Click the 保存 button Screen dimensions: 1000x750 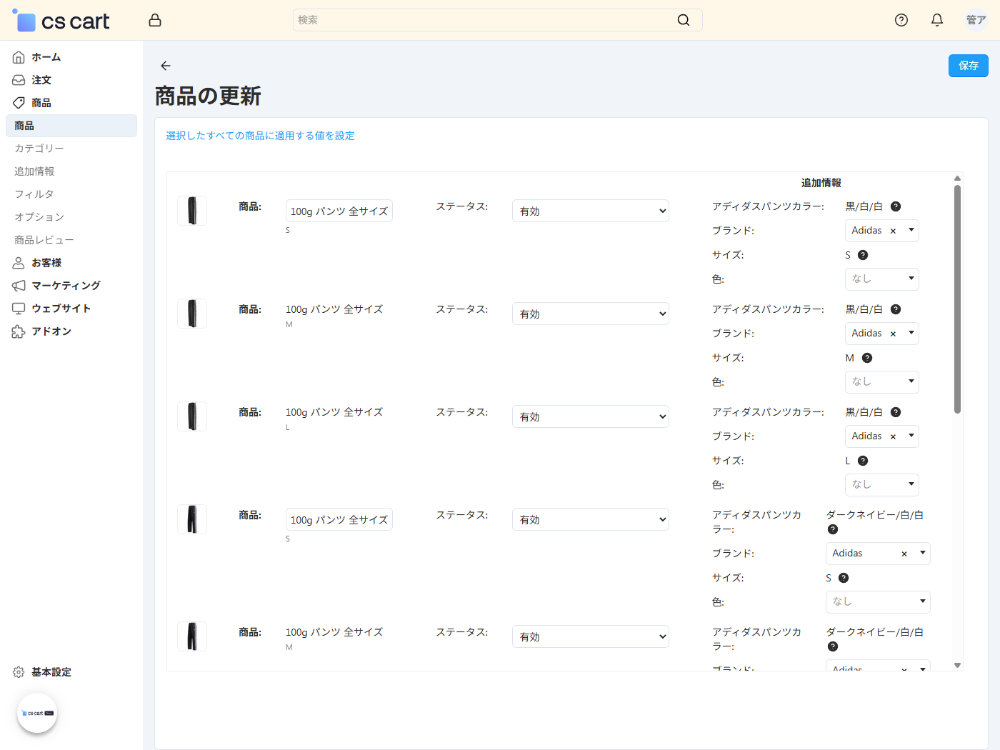pyautogui.click(x=967, y=65)
